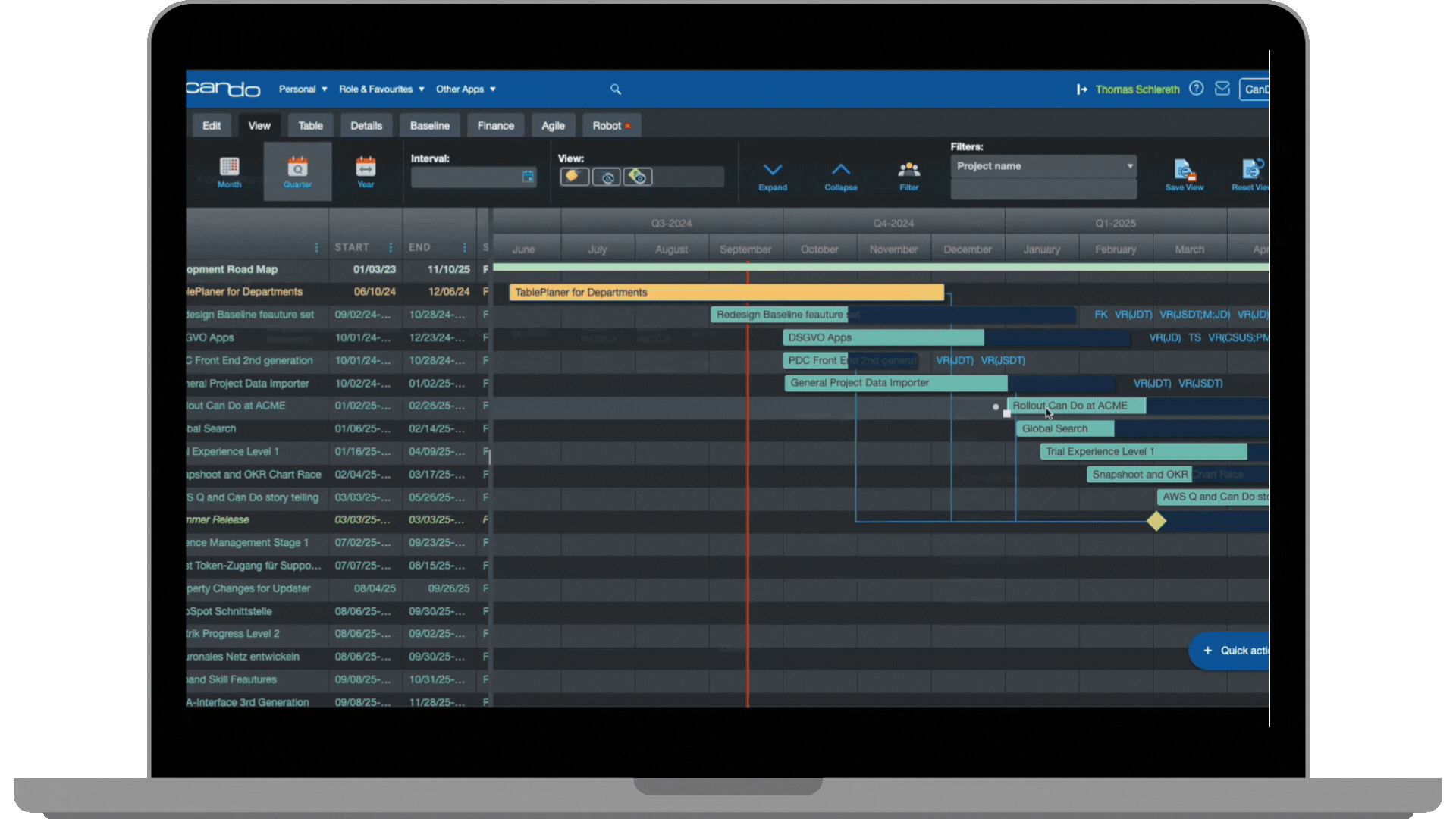Open the Filter people icon
Viewport: 1456px width, 819px height.
908,170
